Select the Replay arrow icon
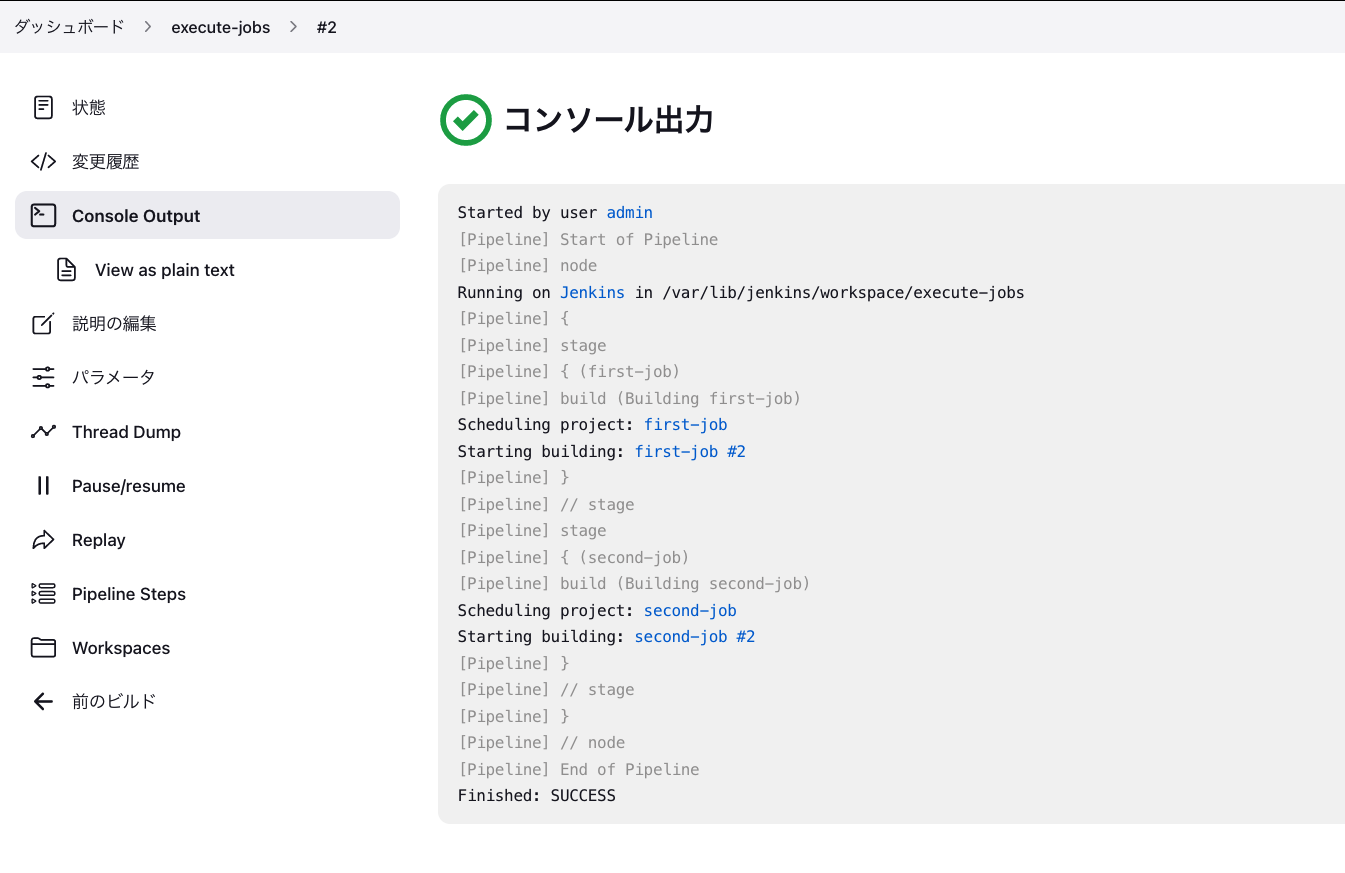Viewport: 1345px width, 873px height. point(42,539)
